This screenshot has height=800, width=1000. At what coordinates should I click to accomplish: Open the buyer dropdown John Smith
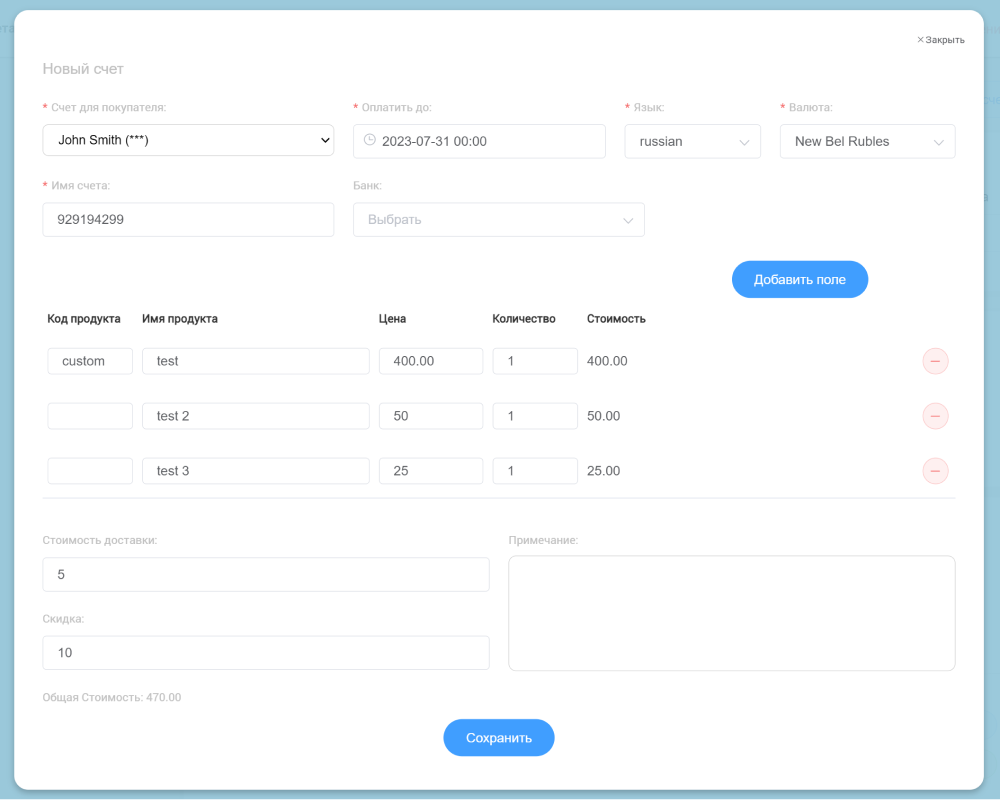[188, 141]
